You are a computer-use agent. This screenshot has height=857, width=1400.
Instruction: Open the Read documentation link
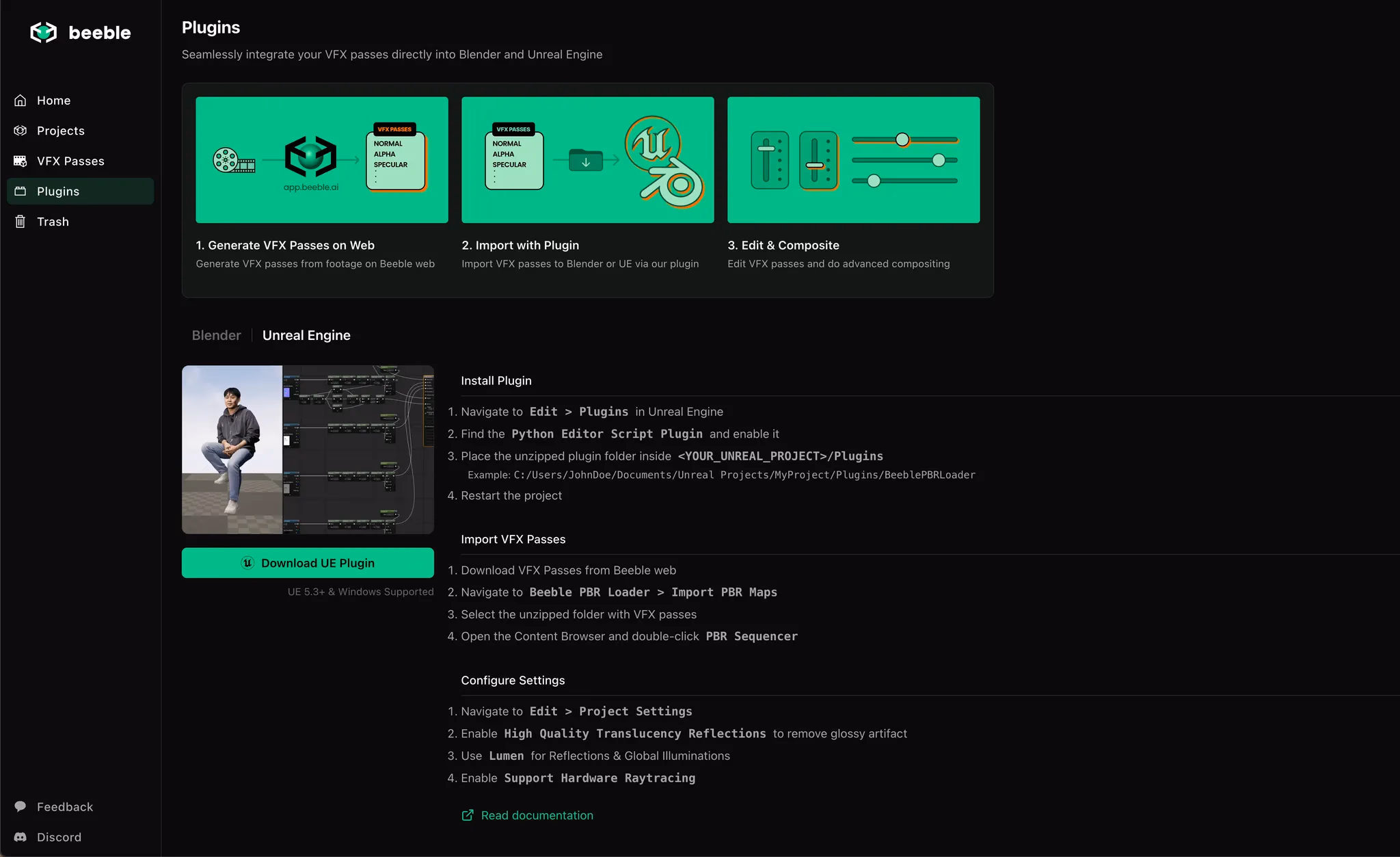coord(537,815)
